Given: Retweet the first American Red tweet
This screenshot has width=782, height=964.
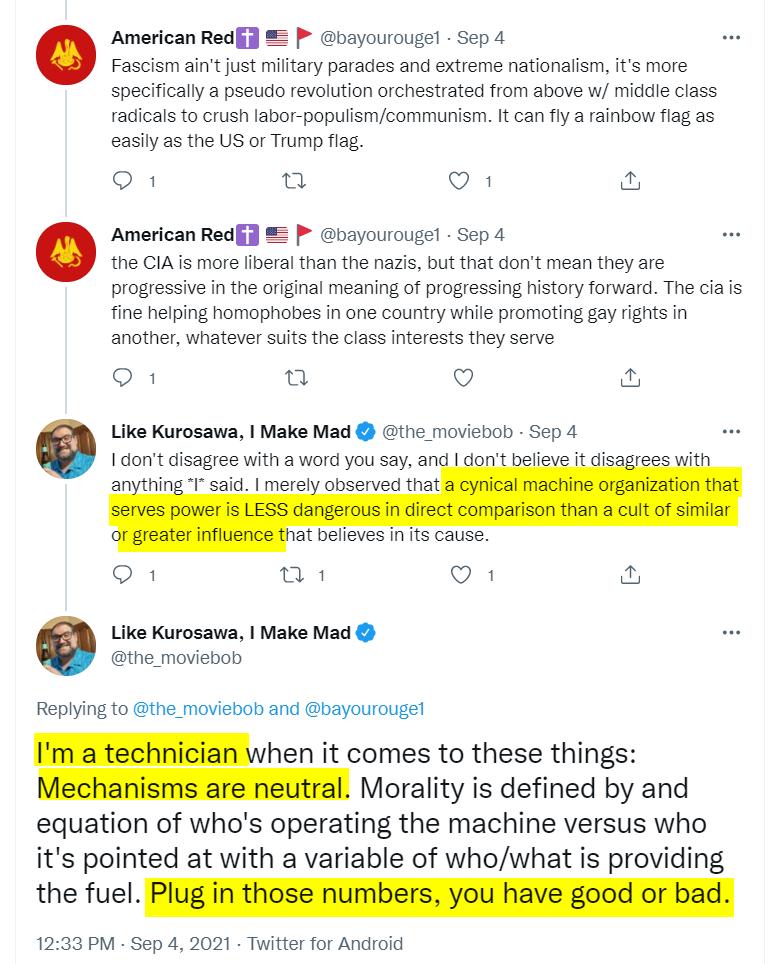Looking at the screenshot, I should tap(294, 181).
